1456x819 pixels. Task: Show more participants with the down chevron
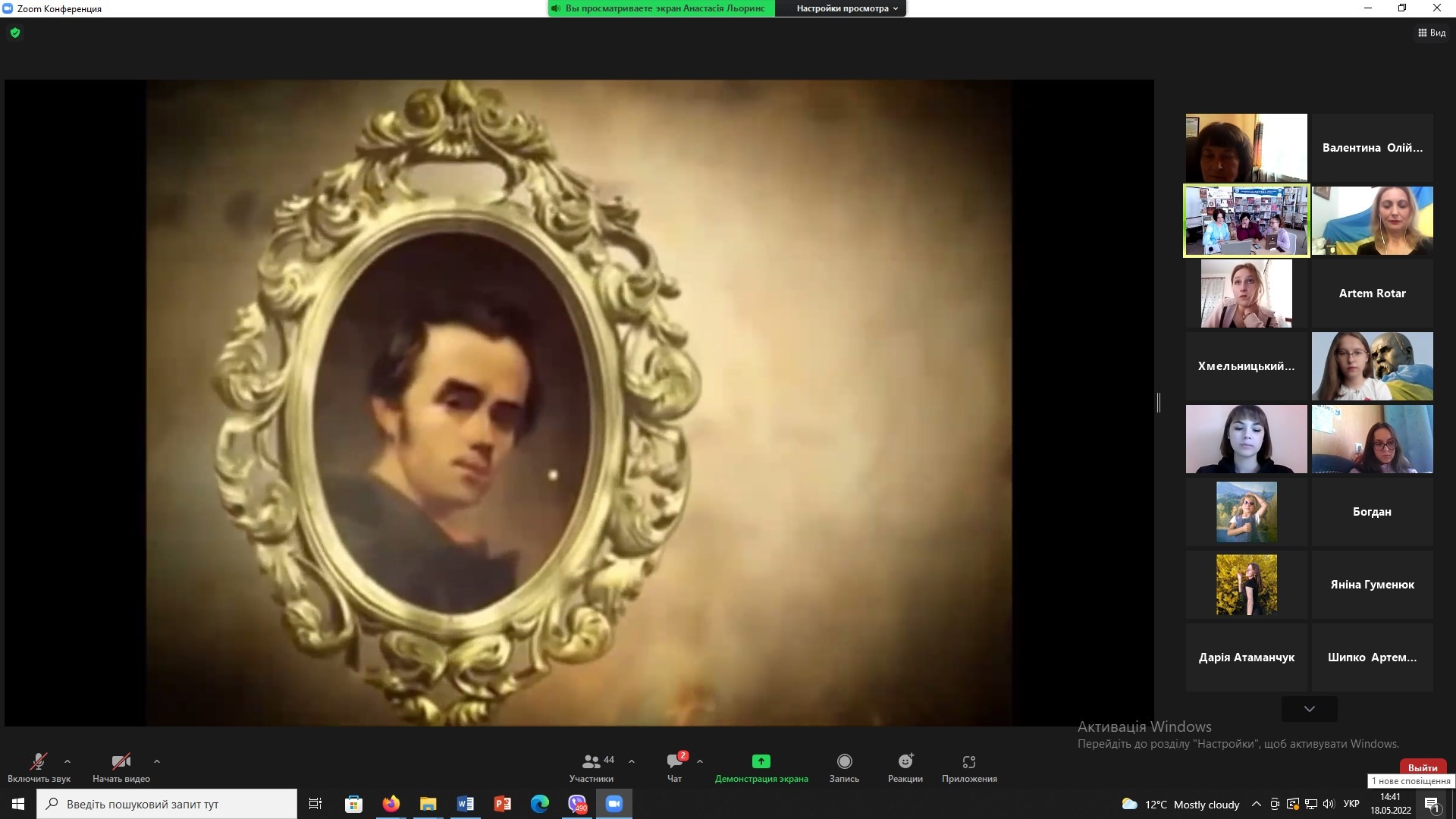1309,709
